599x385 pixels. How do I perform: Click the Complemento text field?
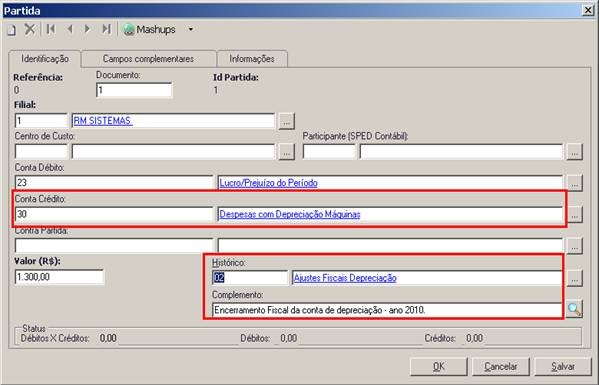click(387, 310)
